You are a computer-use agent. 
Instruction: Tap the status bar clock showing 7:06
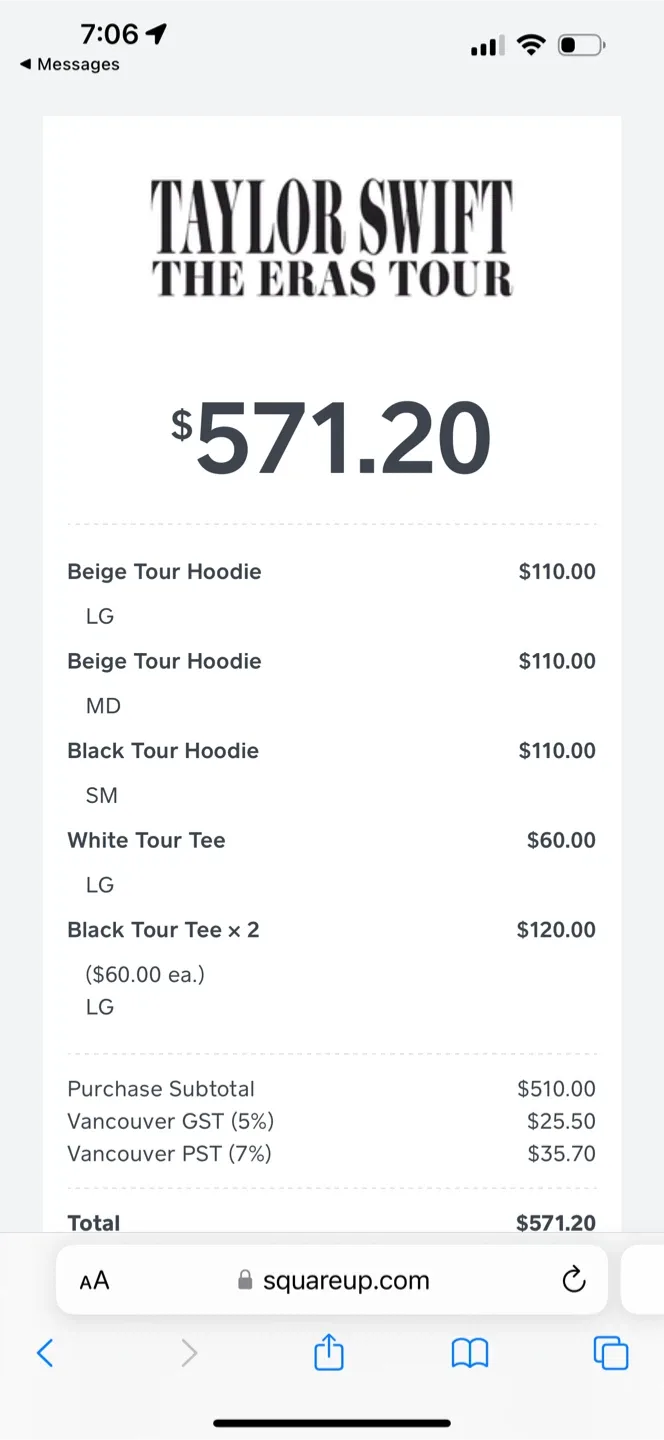point(109,34)
